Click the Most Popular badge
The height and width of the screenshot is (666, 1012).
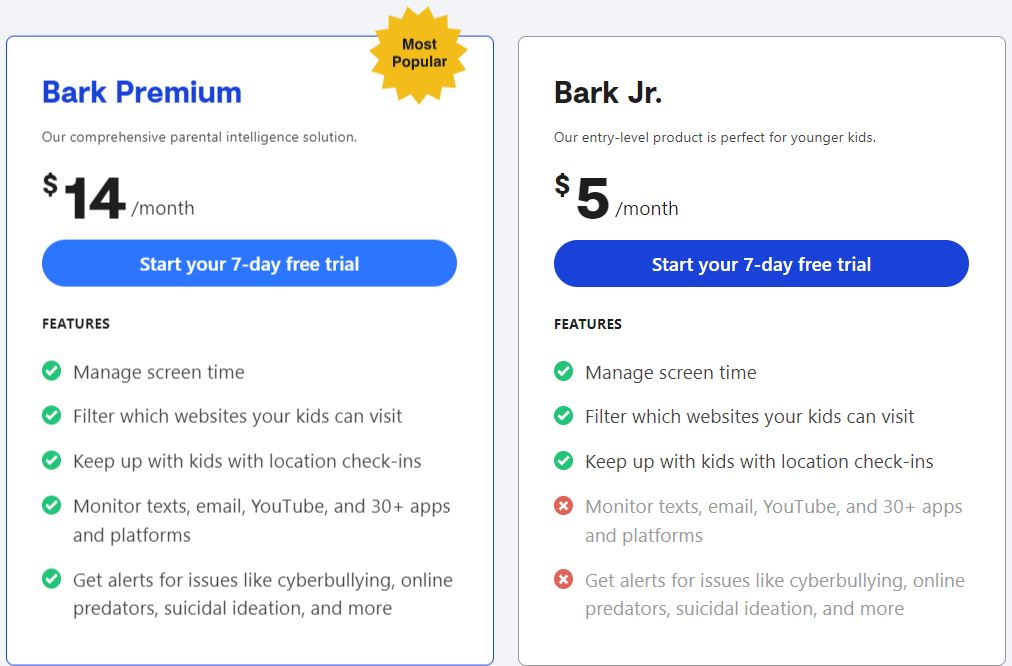419,54
